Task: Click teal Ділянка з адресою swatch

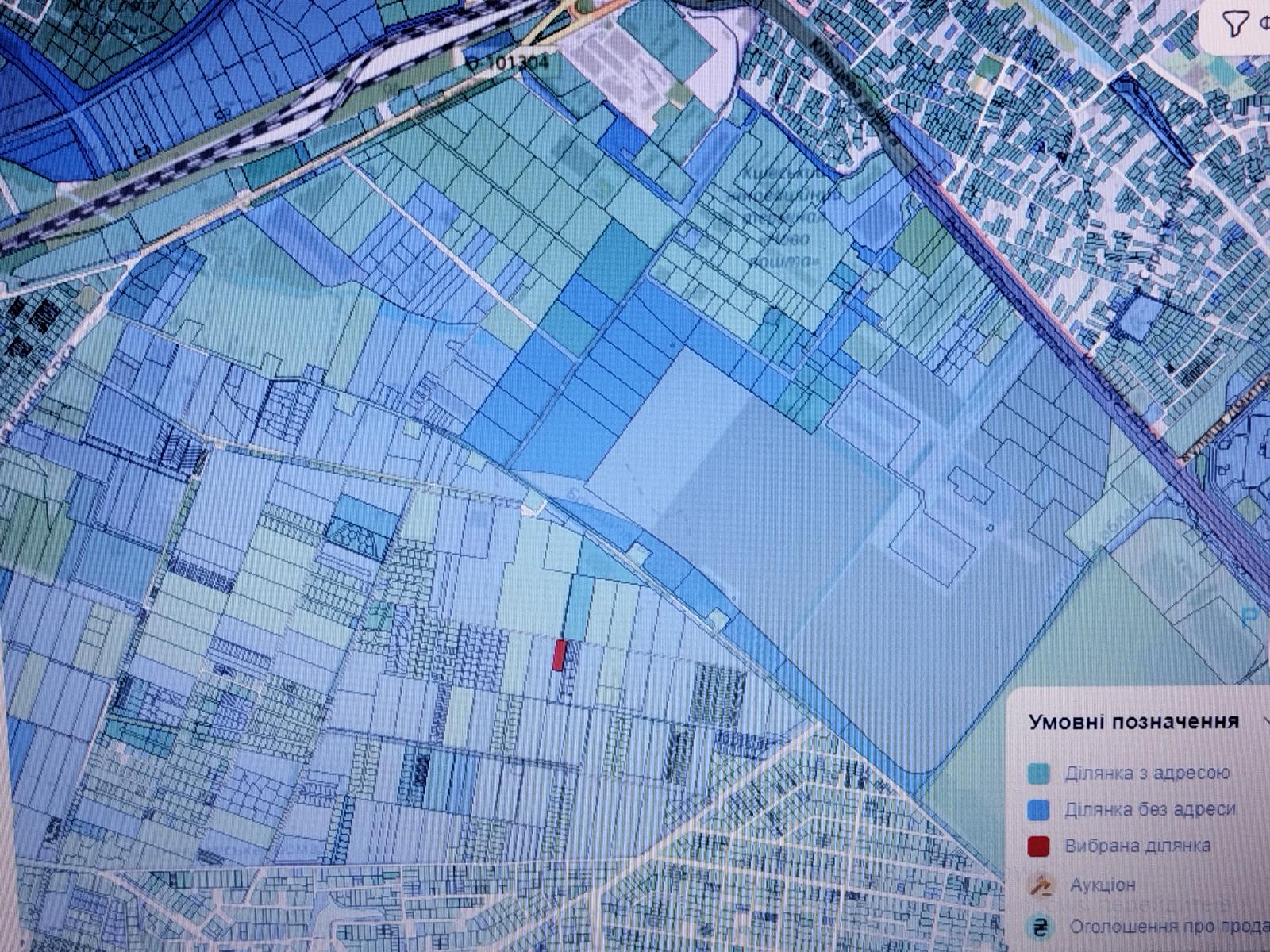Action: (x=1038, y=773)
